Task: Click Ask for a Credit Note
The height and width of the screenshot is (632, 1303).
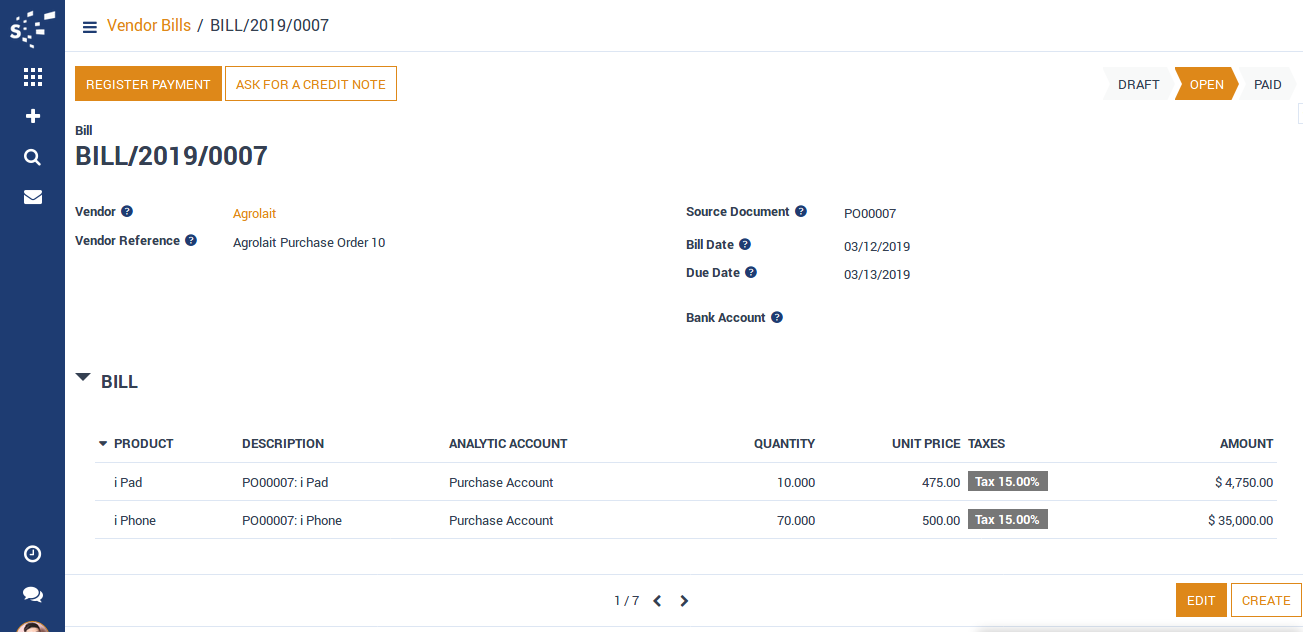Action: (x=310, y=84)
